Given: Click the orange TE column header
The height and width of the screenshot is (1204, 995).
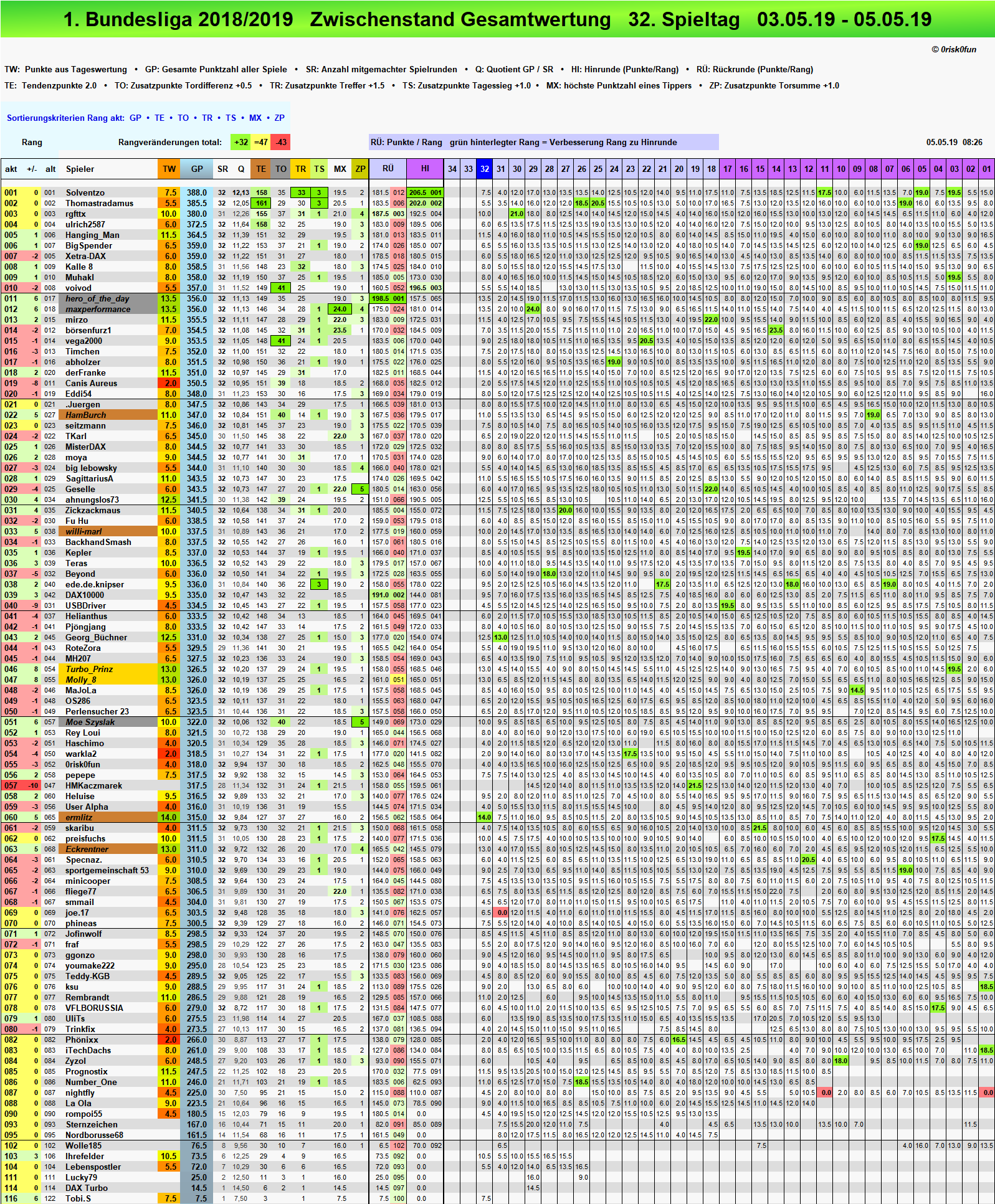Looking at the screenshot, I should [x=261, y=169].
